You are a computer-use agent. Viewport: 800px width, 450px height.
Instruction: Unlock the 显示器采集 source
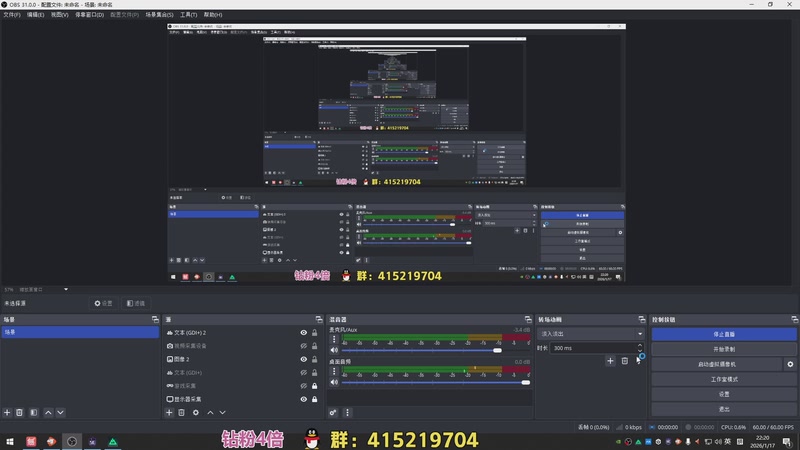point(315,399)
